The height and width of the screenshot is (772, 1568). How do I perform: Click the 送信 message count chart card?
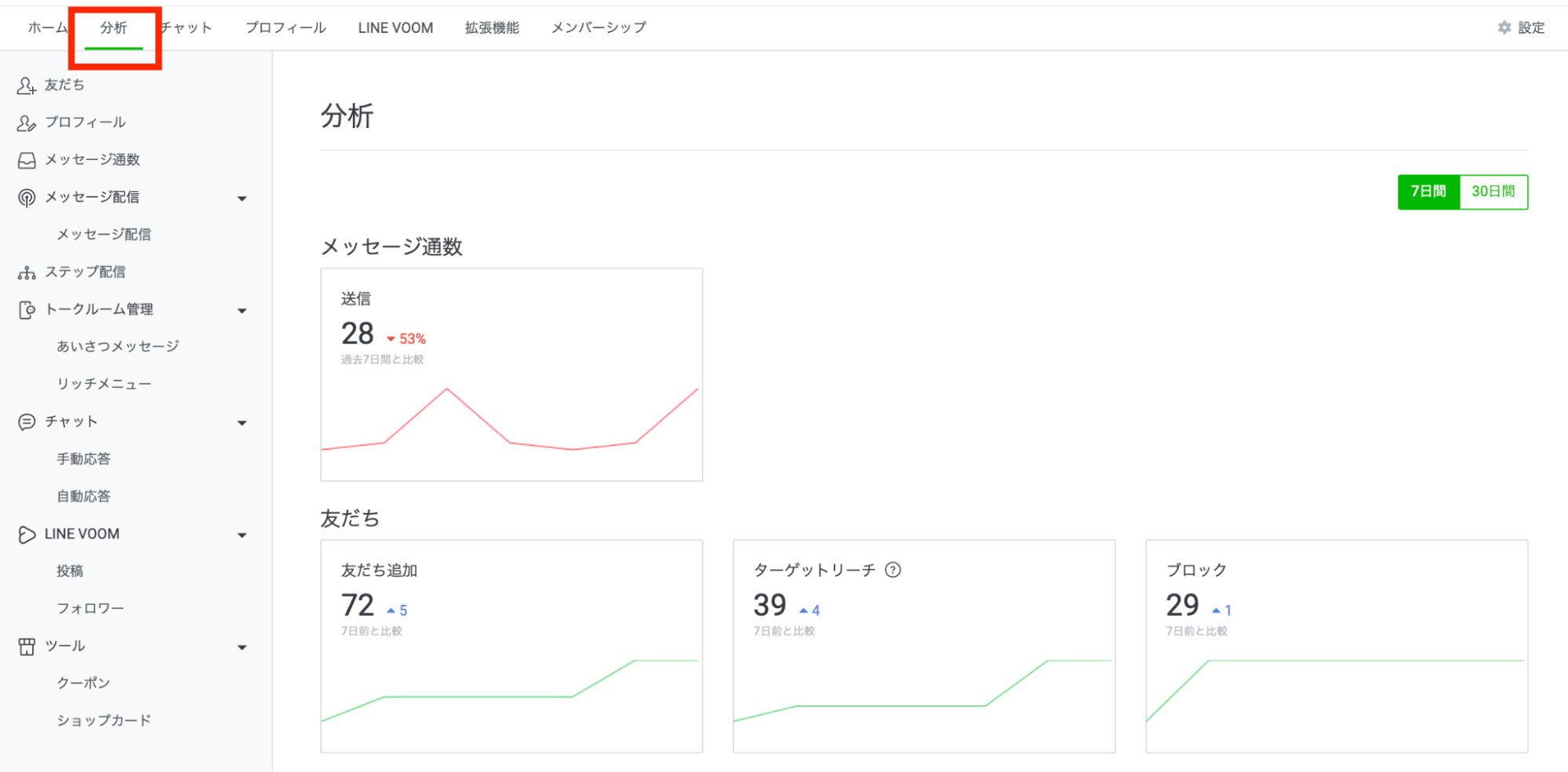511,375
